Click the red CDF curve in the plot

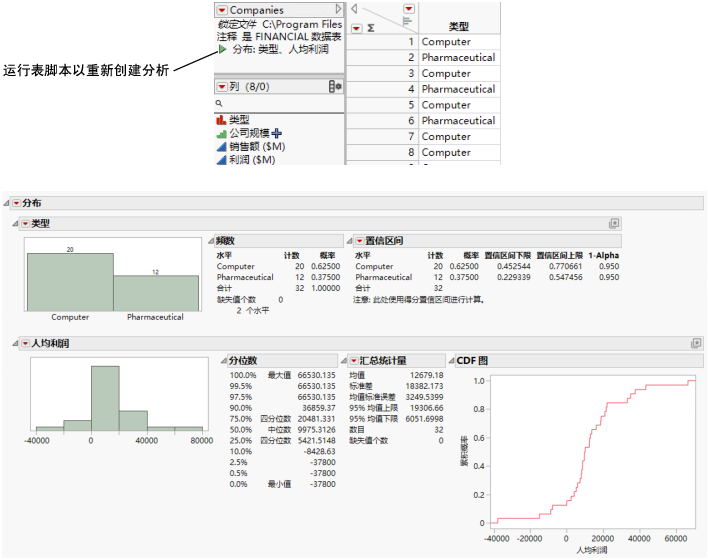pos(585,447)
